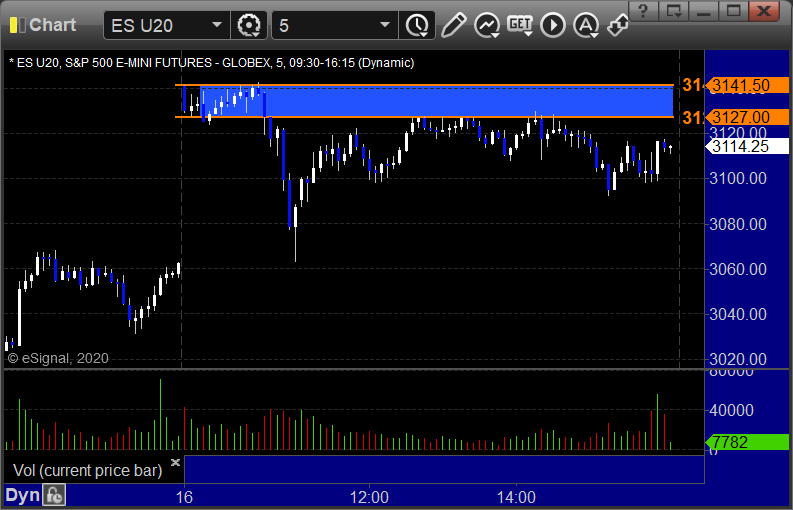This screenshot has height=510, width=793.
Task: Open the chart settings gear icon
Action: (x=249, y=25)
